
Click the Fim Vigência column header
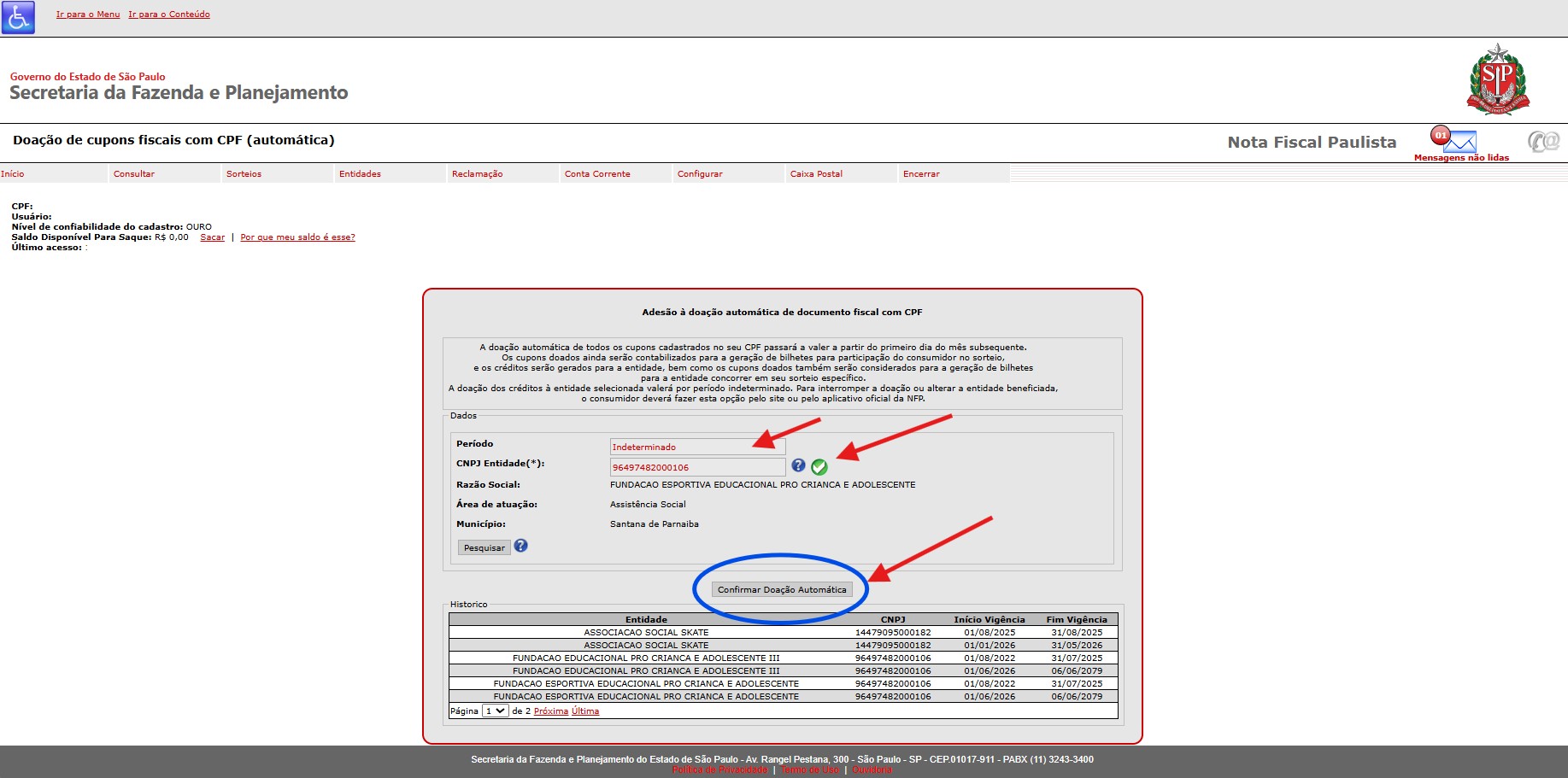point(1077,620)
